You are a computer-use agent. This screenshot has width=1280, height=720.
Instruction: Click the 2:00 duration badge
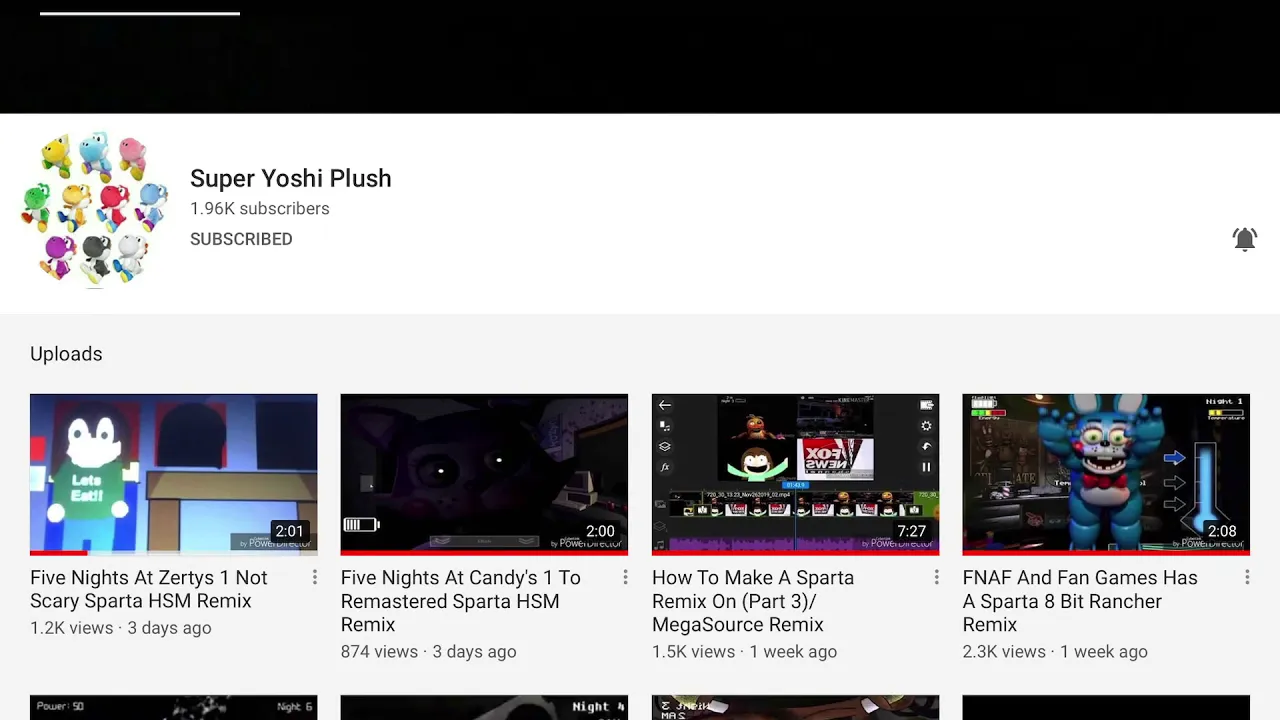600,532
